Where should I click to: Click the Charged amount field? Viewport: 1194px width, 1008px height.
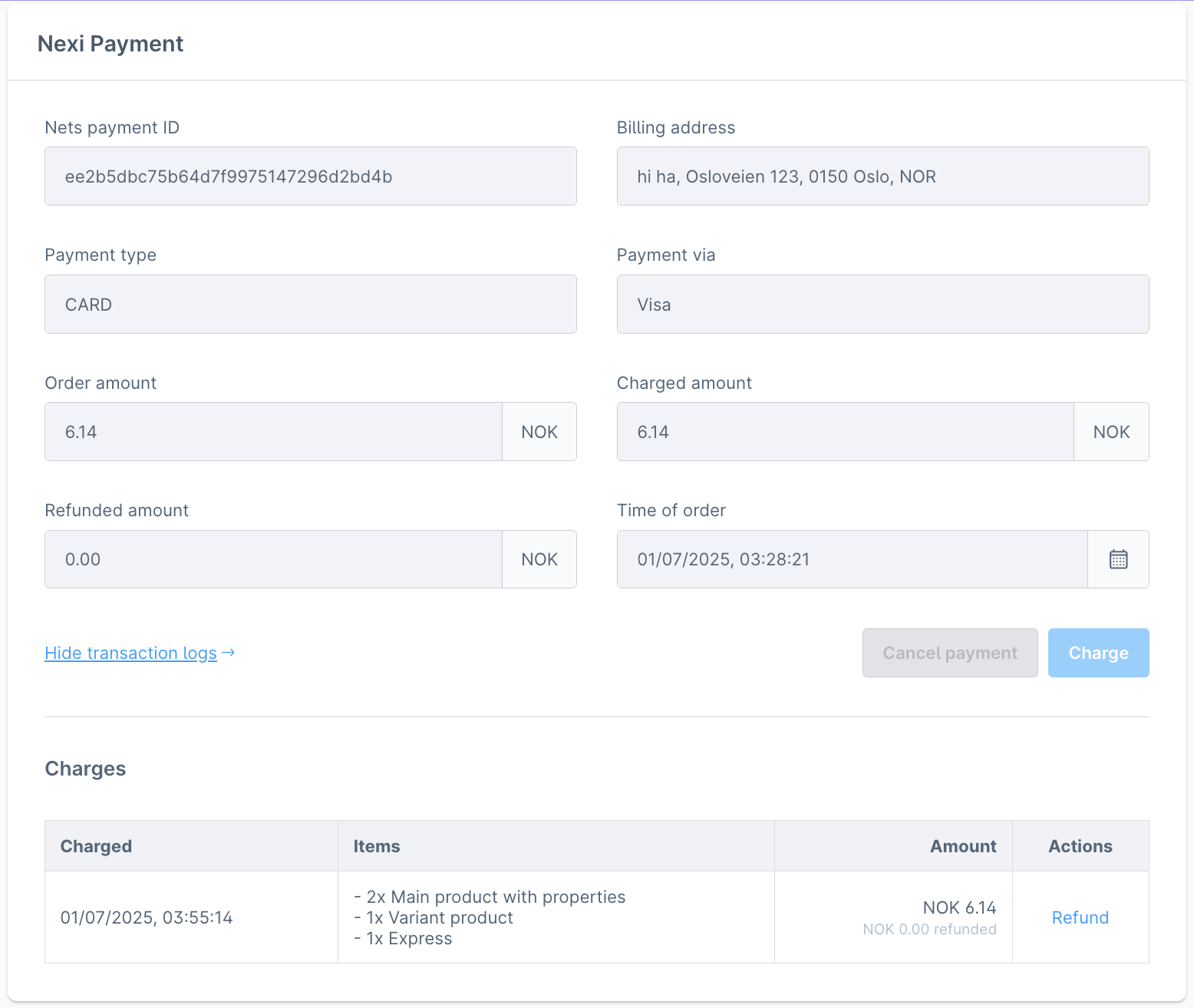[844, 431]
